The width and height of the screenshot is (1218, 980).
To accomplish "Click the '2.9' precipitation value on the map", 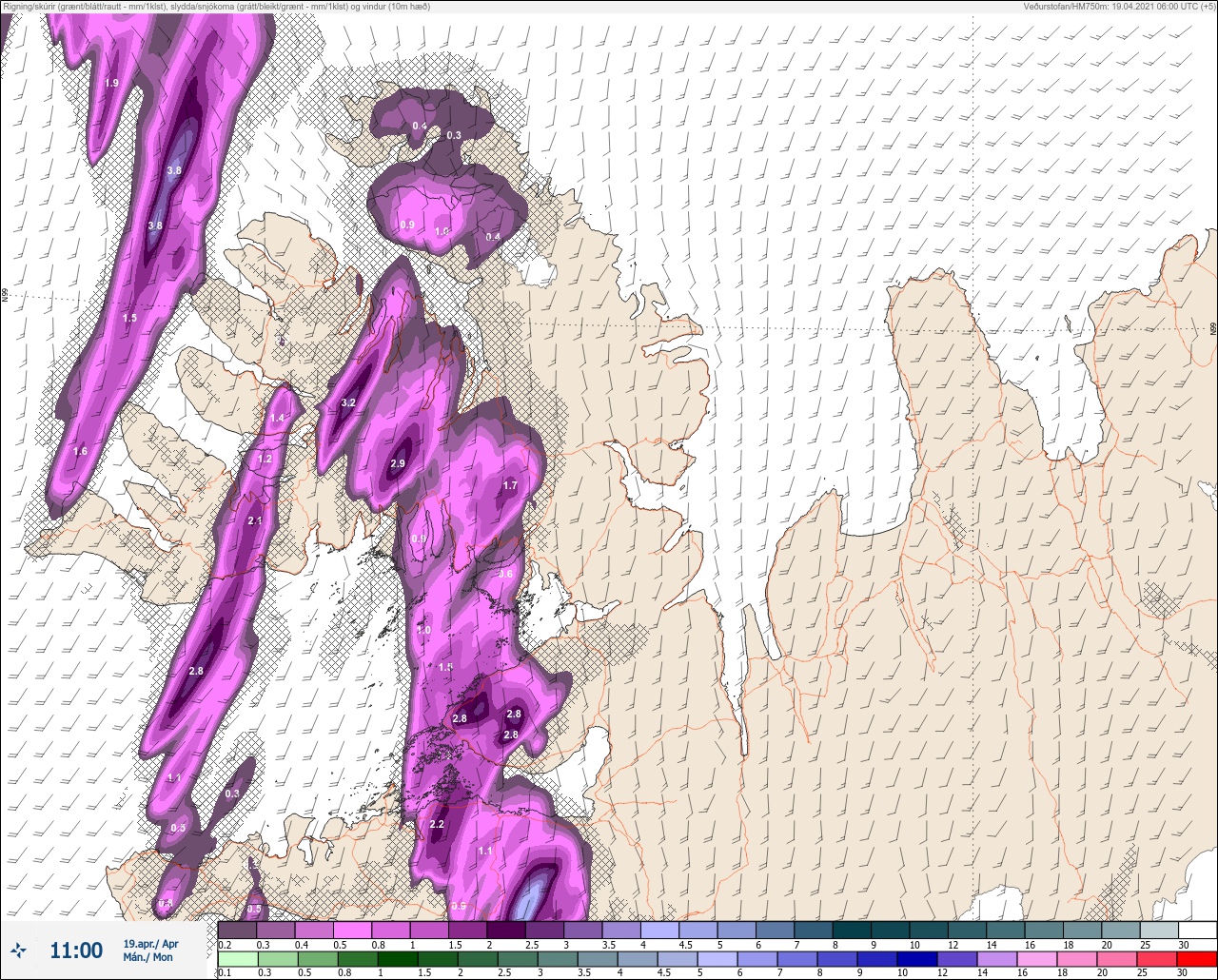I will coord(398,463).
